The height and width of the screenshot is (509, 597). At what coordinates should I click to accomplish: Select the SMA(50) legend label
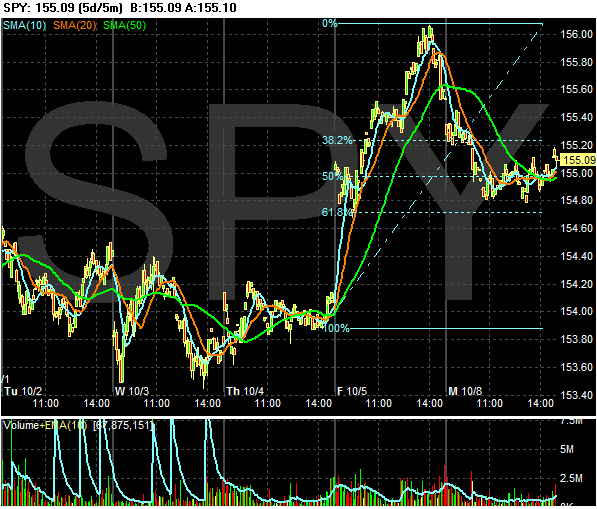pyautogui.click(x=125, y=26)
